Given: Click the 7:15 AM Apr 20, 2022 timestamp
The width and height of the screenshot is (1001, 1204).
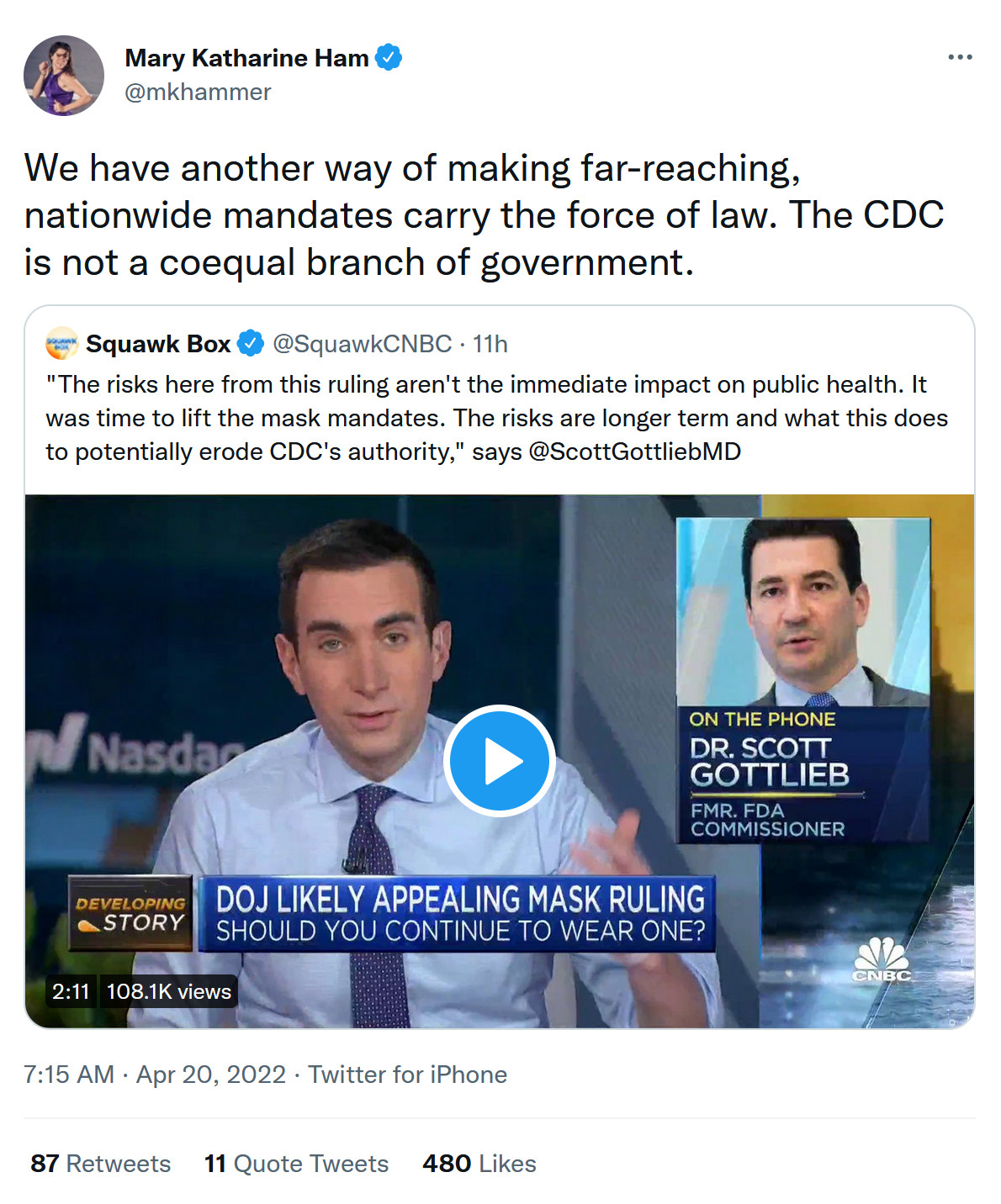Looking at the screenshot, I should pos(155,1075).
